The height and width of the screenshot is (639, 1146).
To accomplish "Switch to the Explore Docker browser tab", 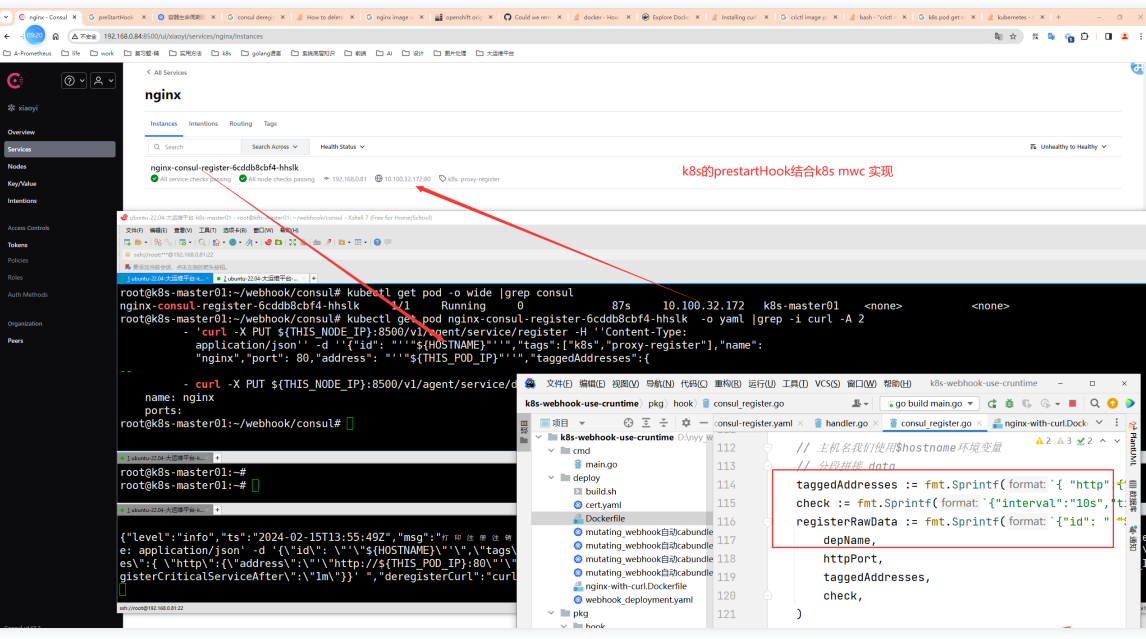I will [669, 17].
